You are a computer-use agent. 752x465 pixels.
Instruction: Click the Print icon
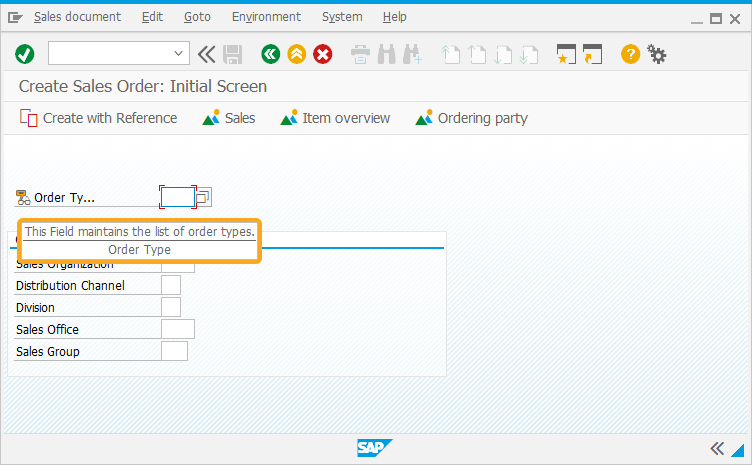360,55
